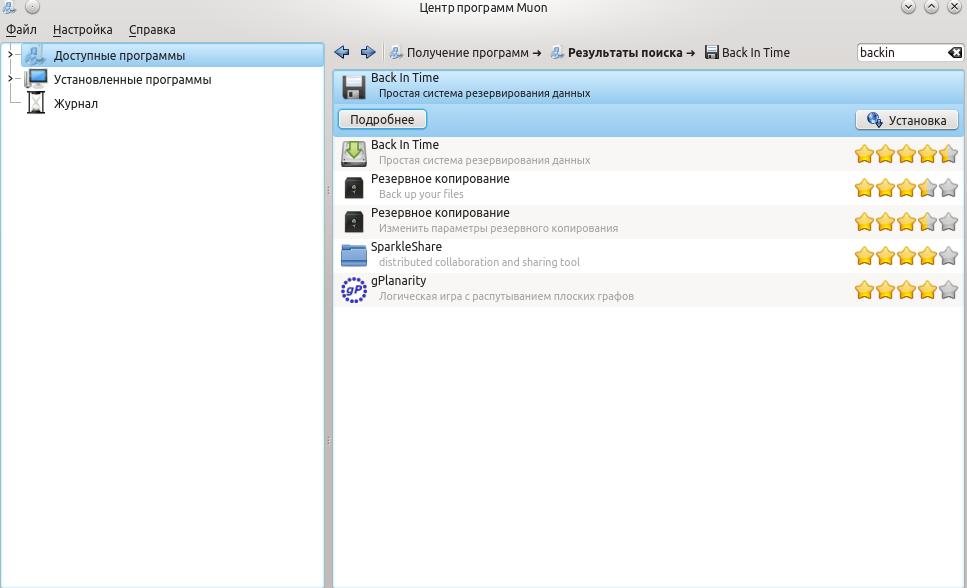967x588 pixels.
Task: Close the Muon window
Action: point(954,7)
